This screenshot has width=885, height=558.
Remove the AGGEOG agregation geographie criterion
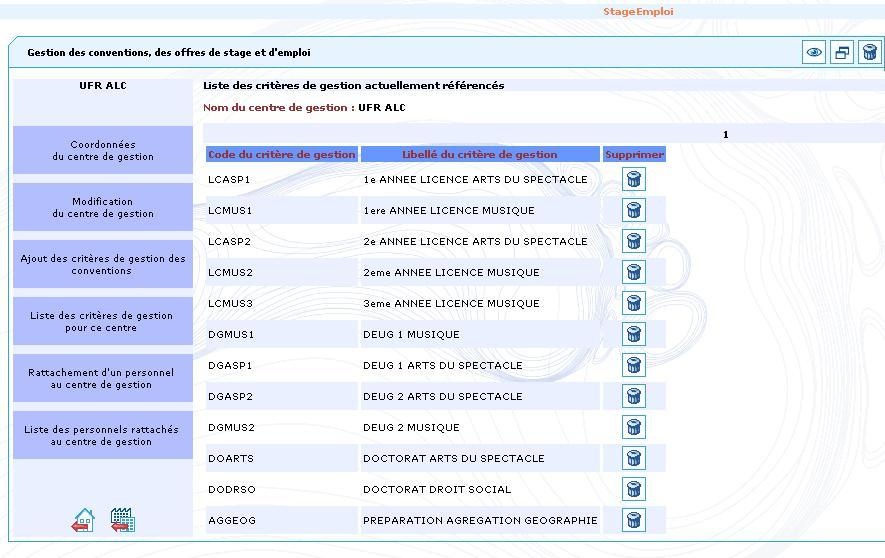(x=633, y=520)
